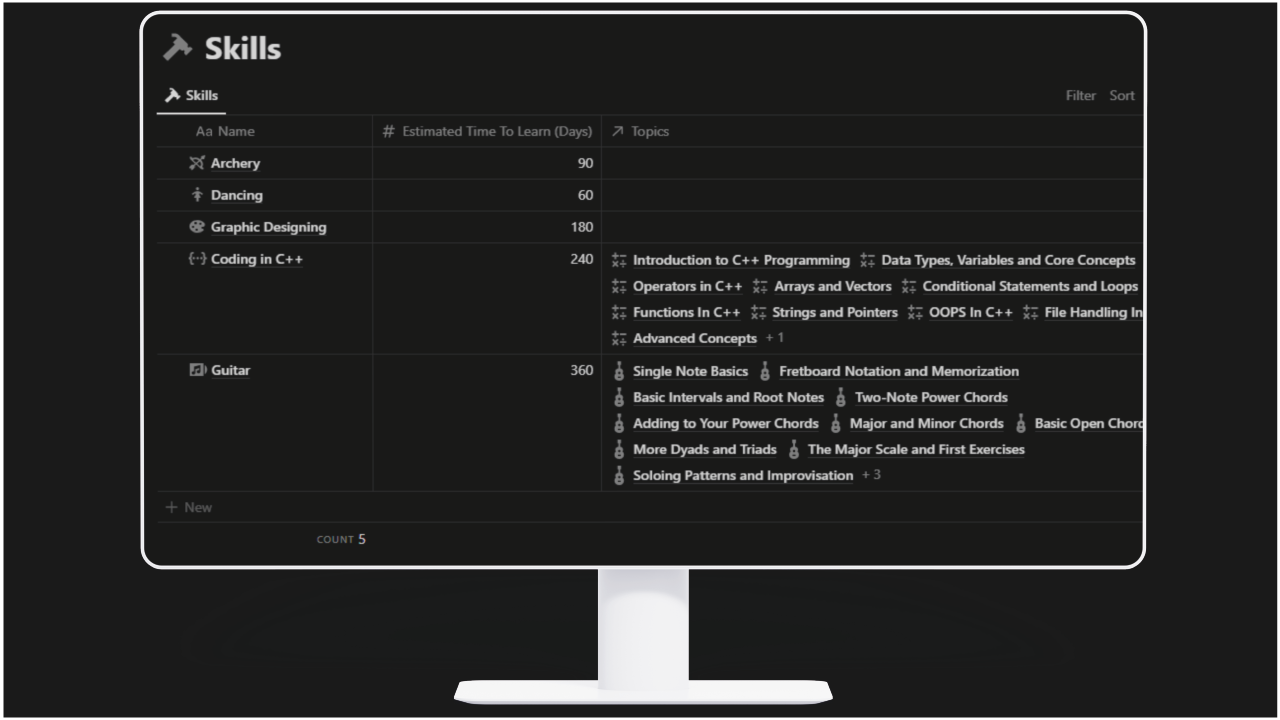Click the Archery bow icon

197,163
